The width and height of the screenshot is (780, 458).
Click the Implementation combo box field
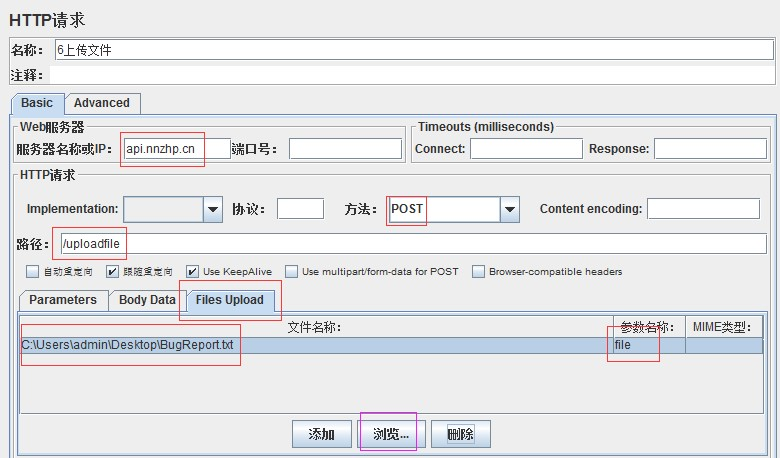pyautogui.click(x=164, y=209)
